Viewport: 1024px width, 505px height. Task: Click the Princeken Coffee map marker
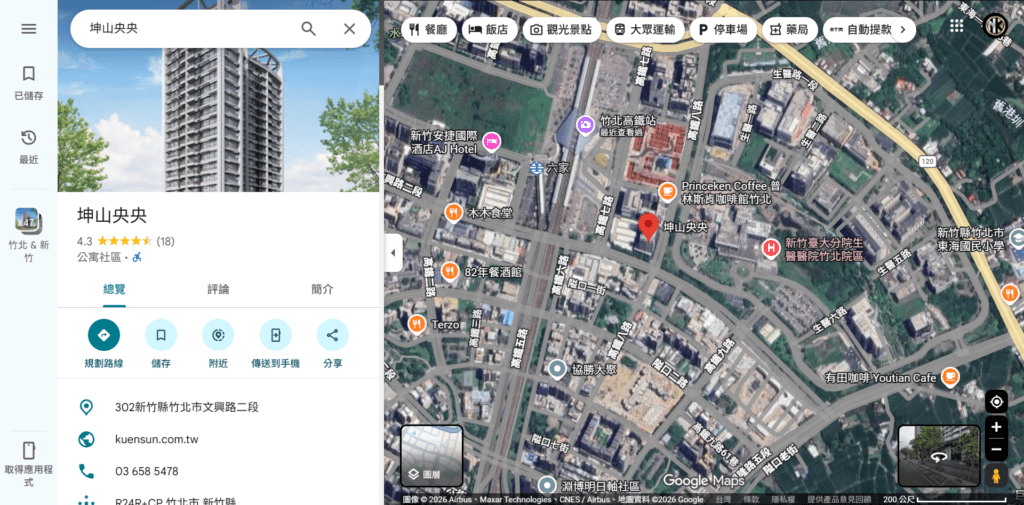667,191
